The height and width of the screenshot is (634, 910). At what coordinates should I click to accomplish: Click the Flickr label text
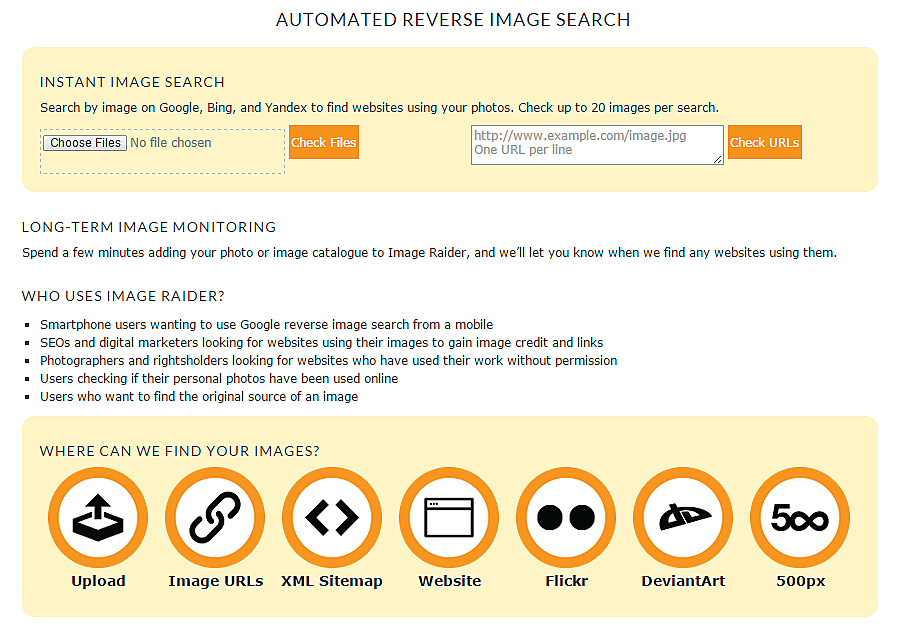point(566,581)
